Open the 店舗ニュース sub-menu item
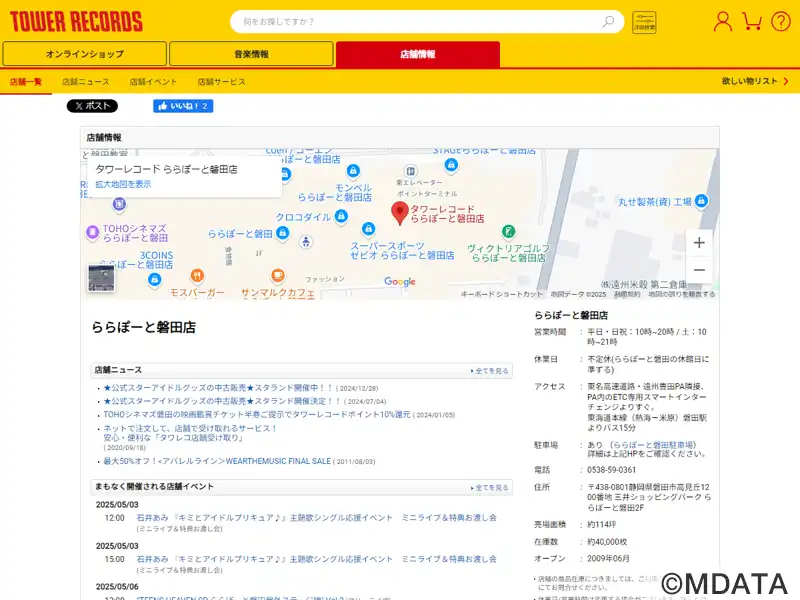The image size is (800, 600). pos(86,82)
